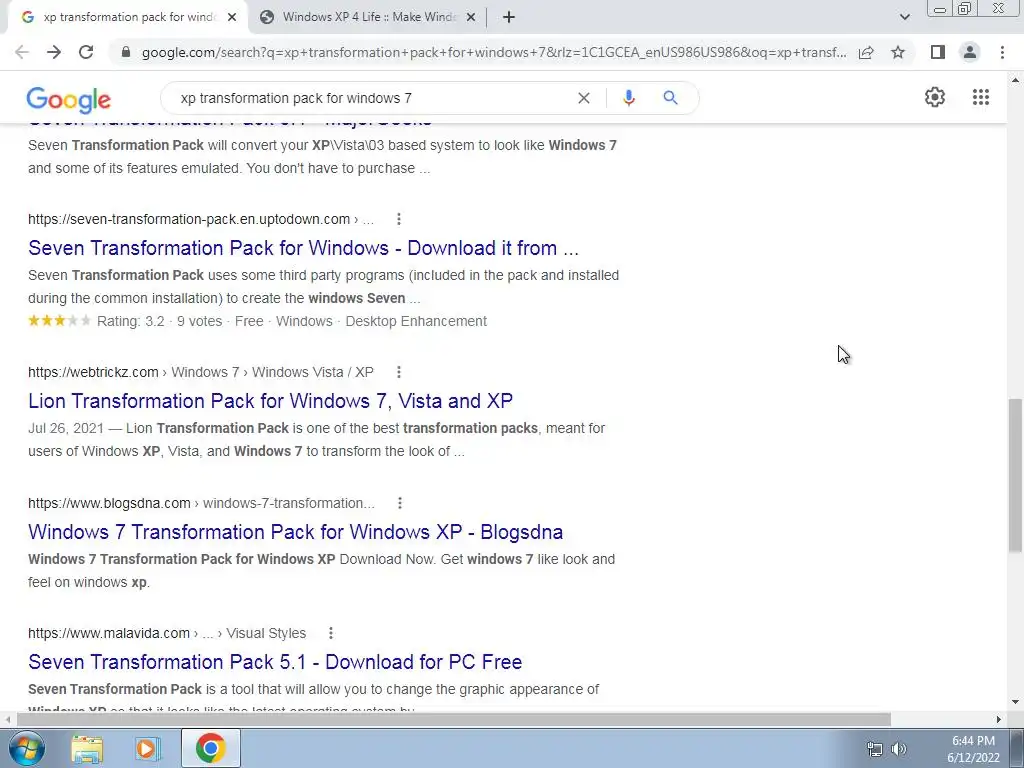
Task: Go to Google home via logo
Action: [x=69, y=99]
